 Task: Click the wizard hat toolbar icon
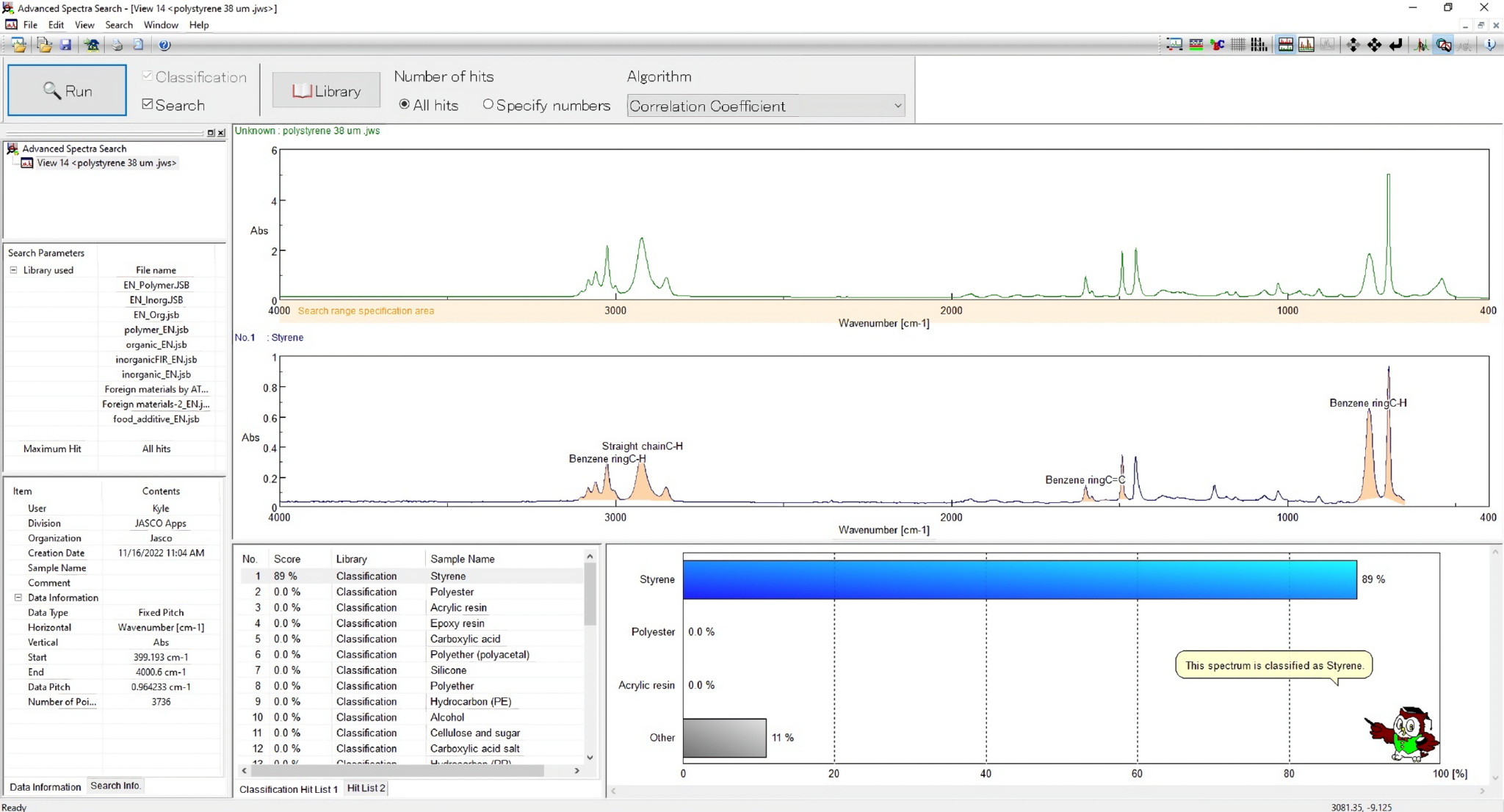[92, 45]
